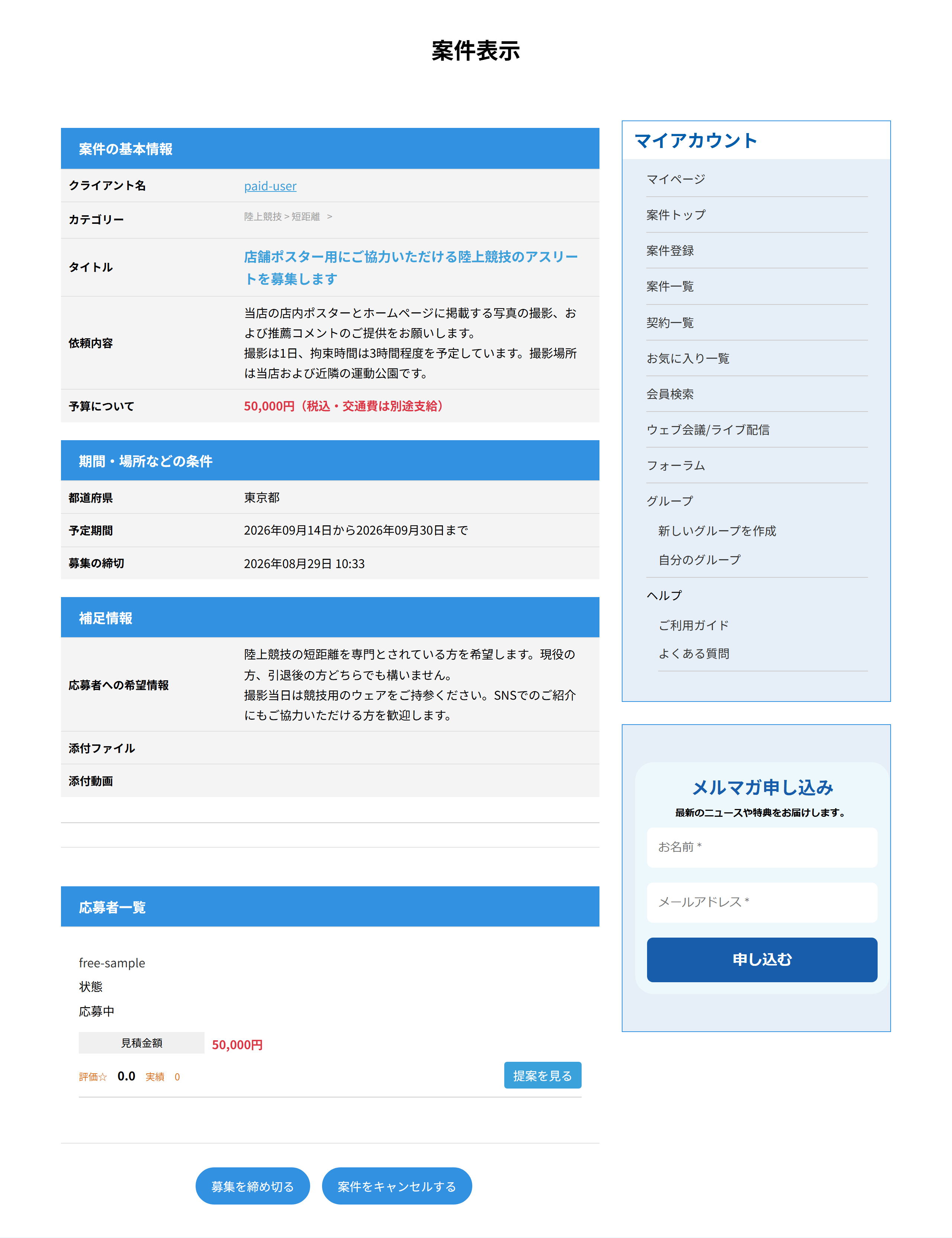Click the 評価☆ rating label

tap(93, 1077)
